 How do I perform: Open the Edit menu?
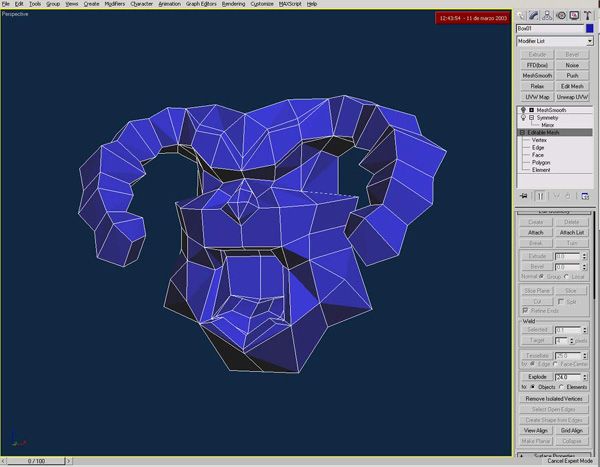pos(19,4)
